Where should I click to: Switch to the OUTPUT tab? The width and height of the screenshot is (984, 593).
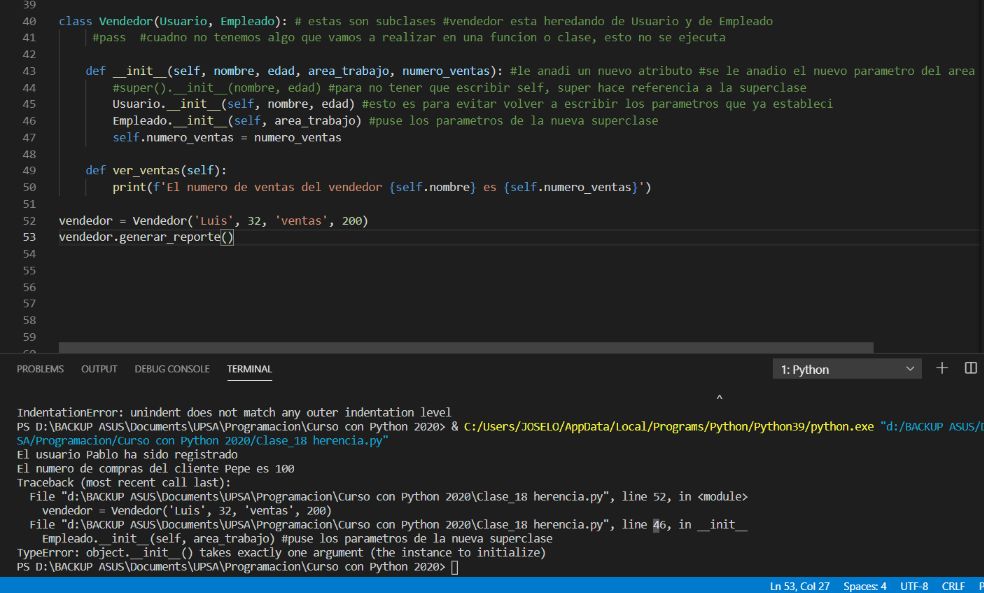click(x=98, y=368)
